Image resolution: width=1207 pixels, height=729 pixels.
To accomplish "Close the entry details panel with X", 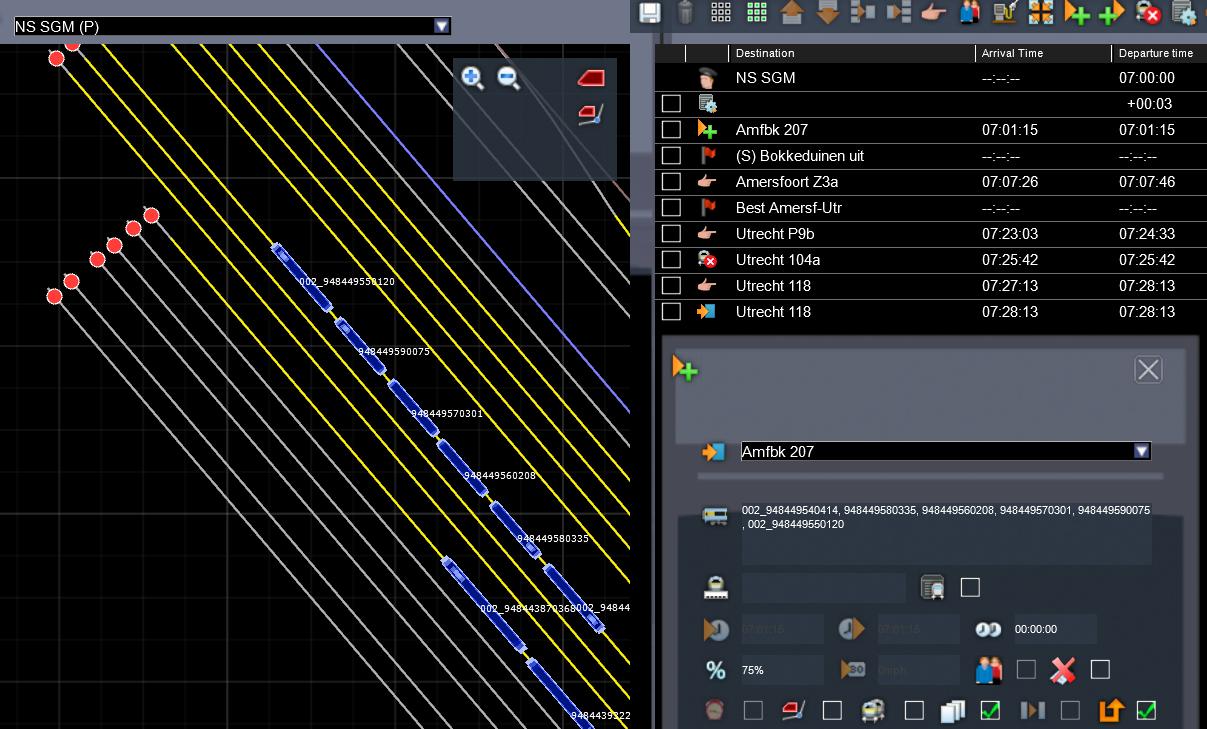I will pos(1148,369).
